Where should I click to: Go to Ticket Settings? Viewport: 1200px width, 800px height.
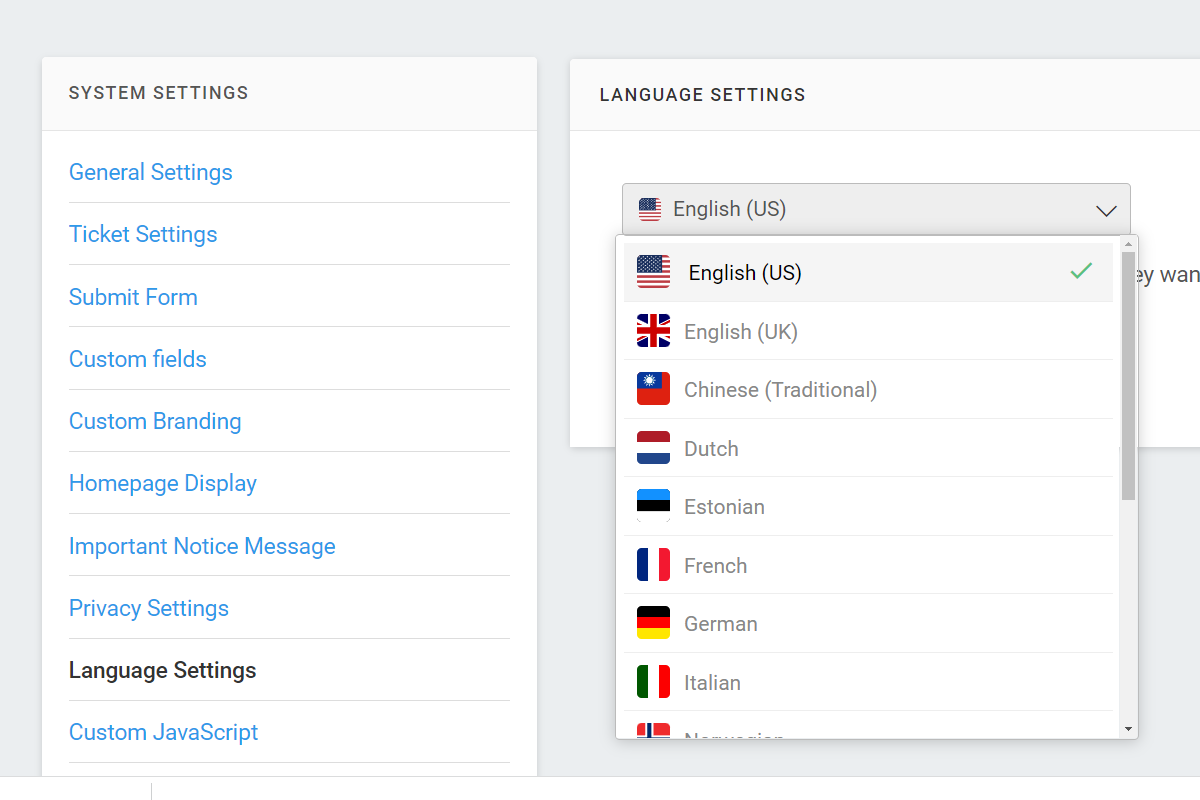click(x=143, y=234)
